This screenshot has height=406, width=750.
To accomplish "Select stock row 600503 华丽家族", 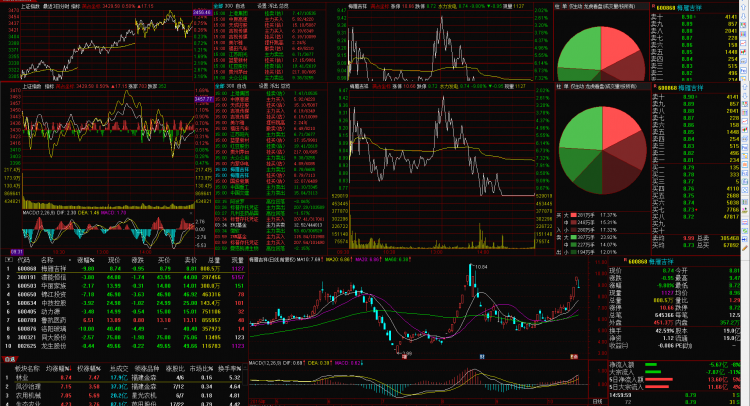I will click(x=124, y=285).
